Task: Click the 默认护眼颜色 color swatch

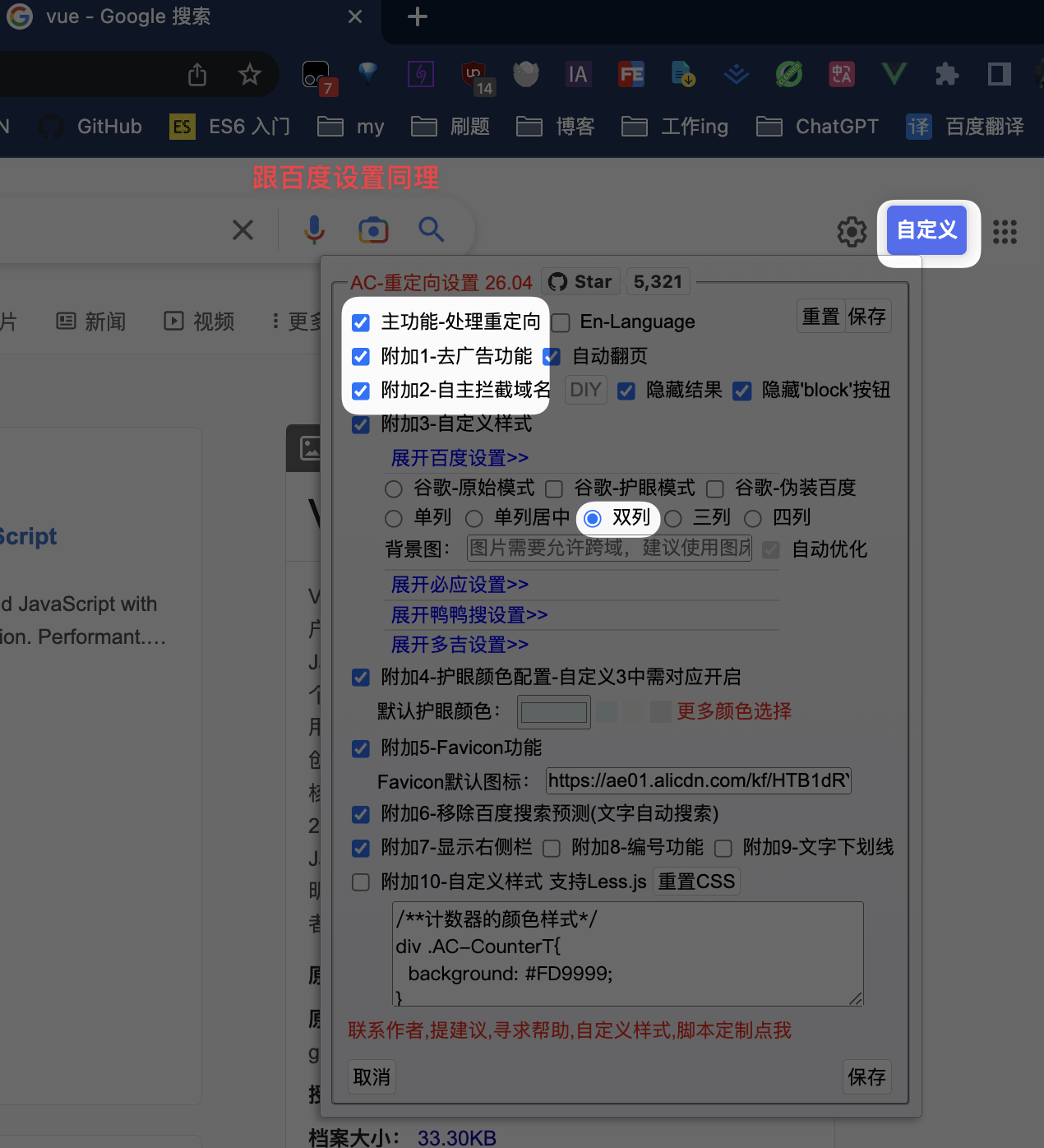Action: point(553,711)
